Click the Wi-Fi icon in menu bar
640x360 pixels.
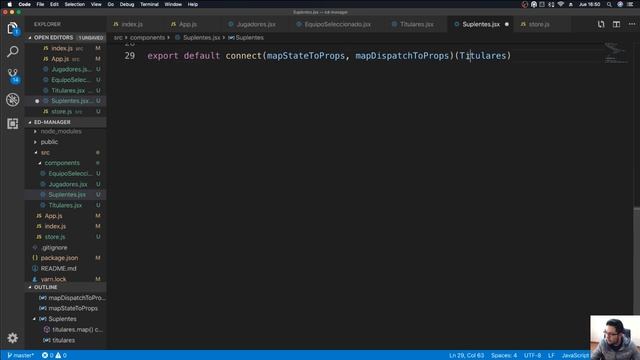click(x=561, y=4)
